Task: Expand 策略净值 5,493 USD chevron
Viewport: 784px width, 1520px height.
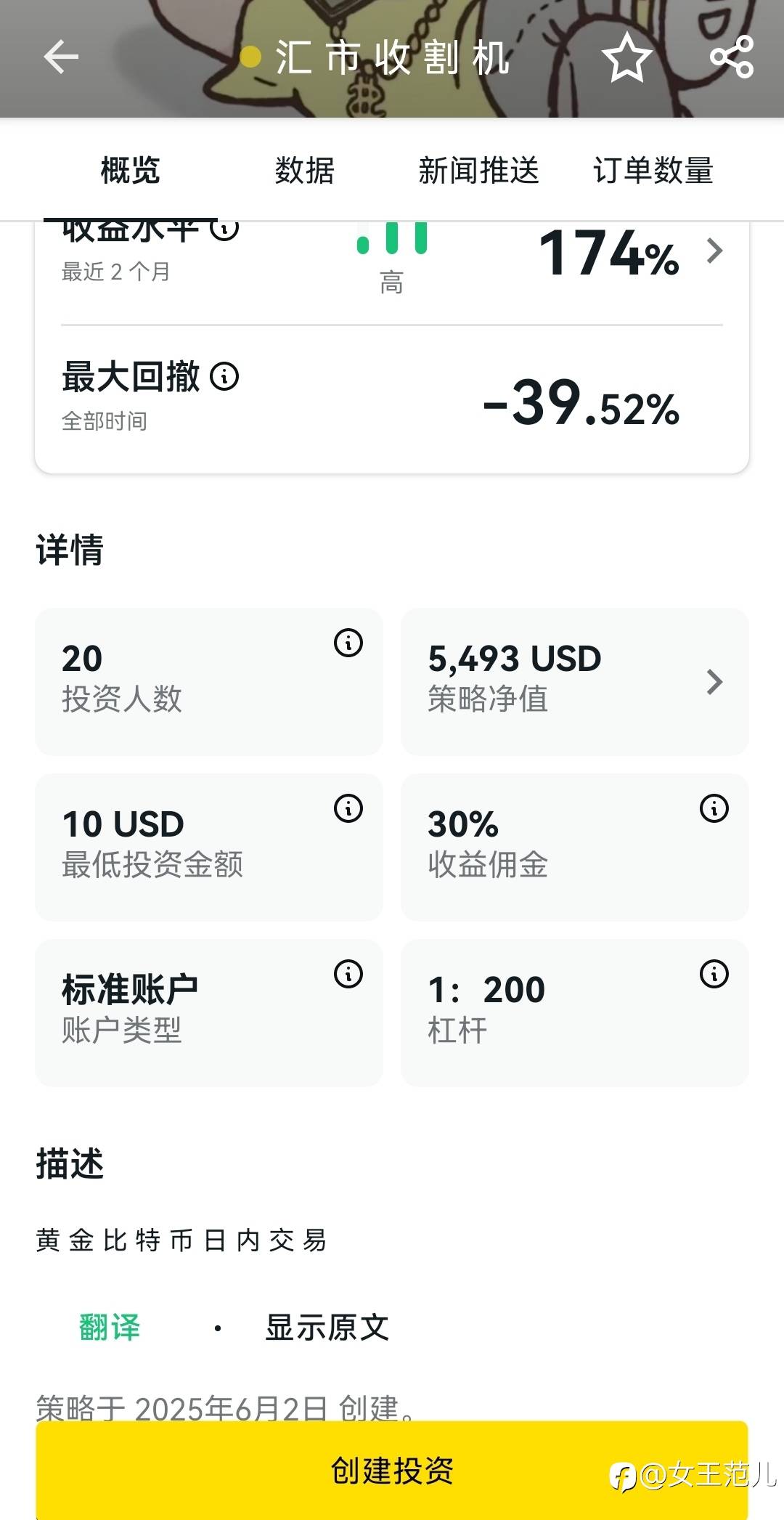Action: coord(715,681)
